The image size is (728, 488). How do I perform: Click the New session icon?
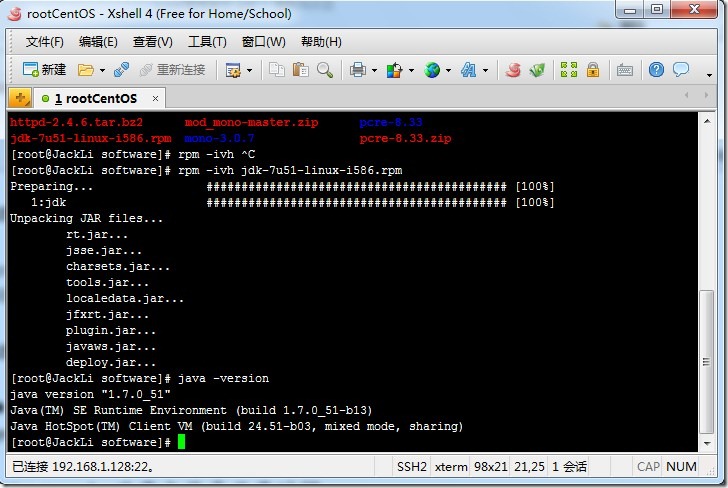click(44, 70)
